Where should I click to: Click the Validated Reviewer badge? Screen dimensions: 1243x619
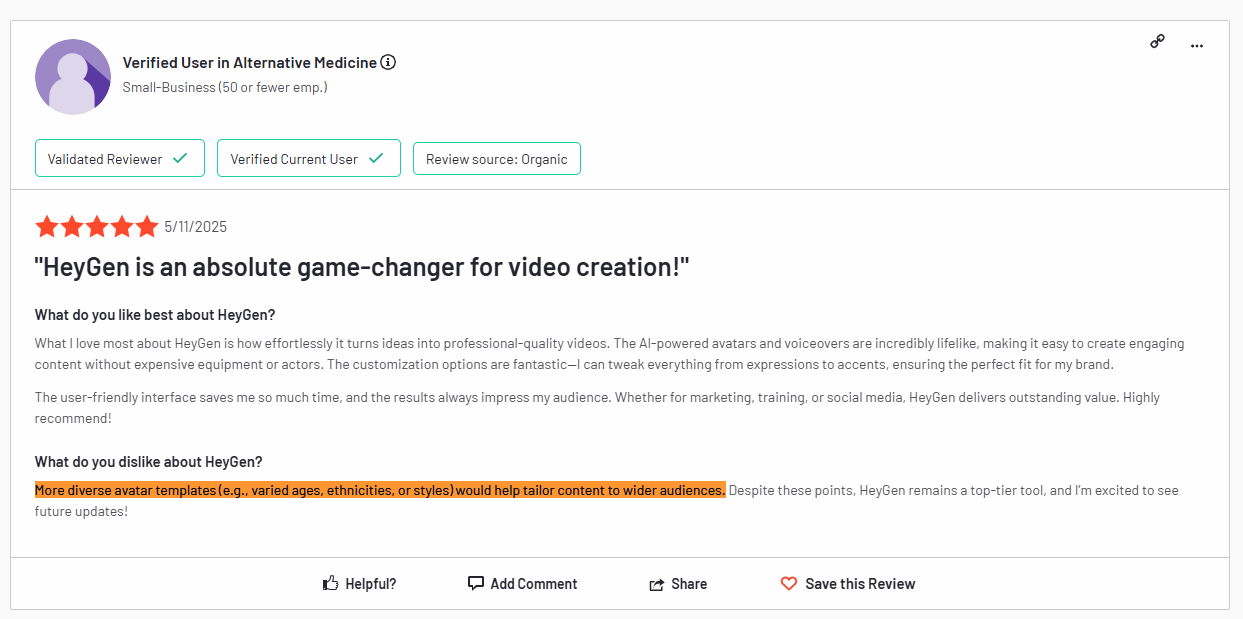(x=119, y=159)
